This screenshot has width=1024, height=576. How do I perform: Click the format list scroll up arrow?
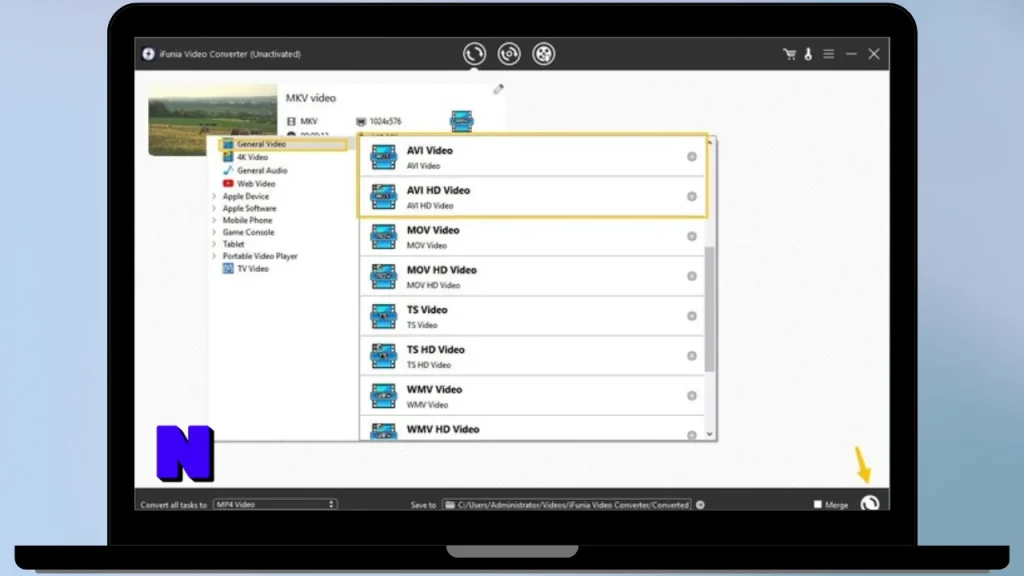(710, 142)
